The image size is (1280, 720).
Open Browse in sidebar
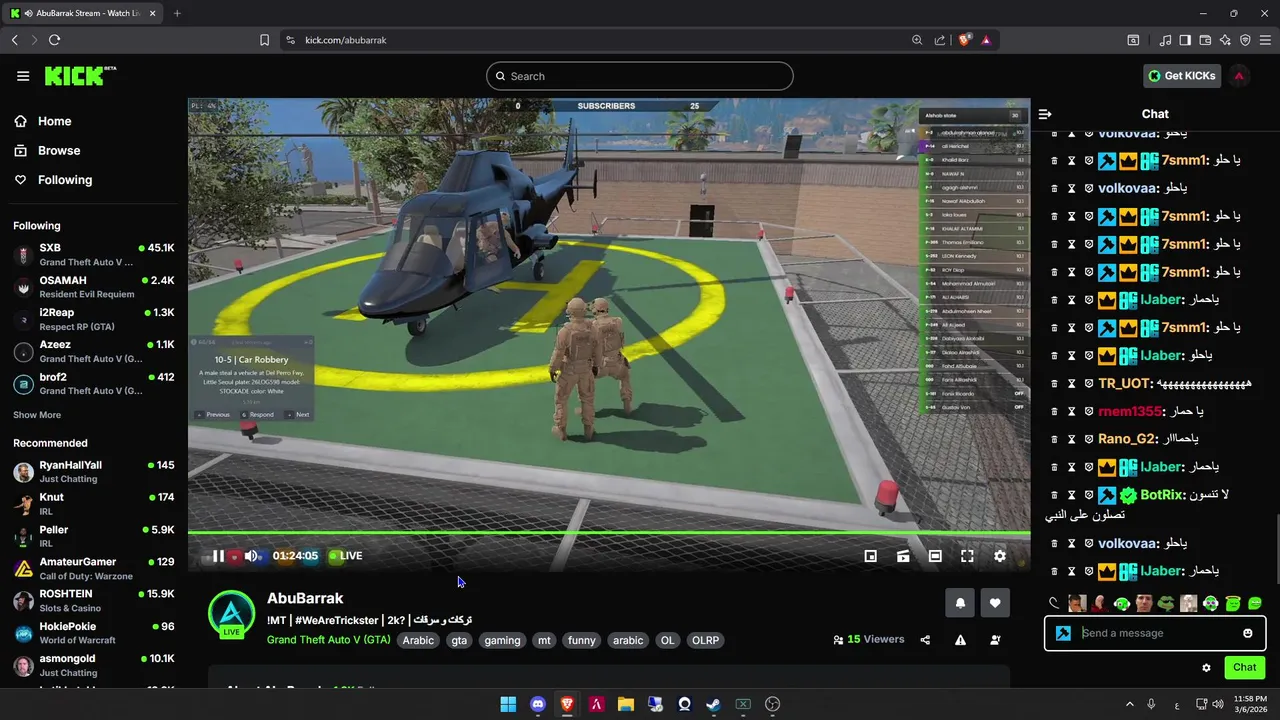tap(47, 150)
